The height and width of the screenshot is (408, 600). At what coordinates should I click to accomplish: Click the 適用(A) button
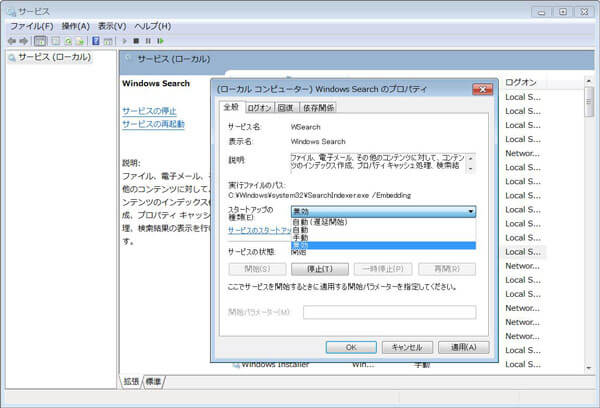[463, 348]
